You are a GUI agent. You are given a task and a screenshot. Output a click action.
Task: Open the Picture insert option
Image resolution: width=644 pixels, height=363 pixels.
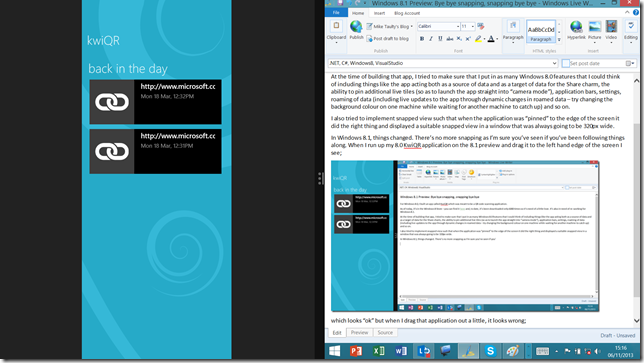click(x=594, y=30)
